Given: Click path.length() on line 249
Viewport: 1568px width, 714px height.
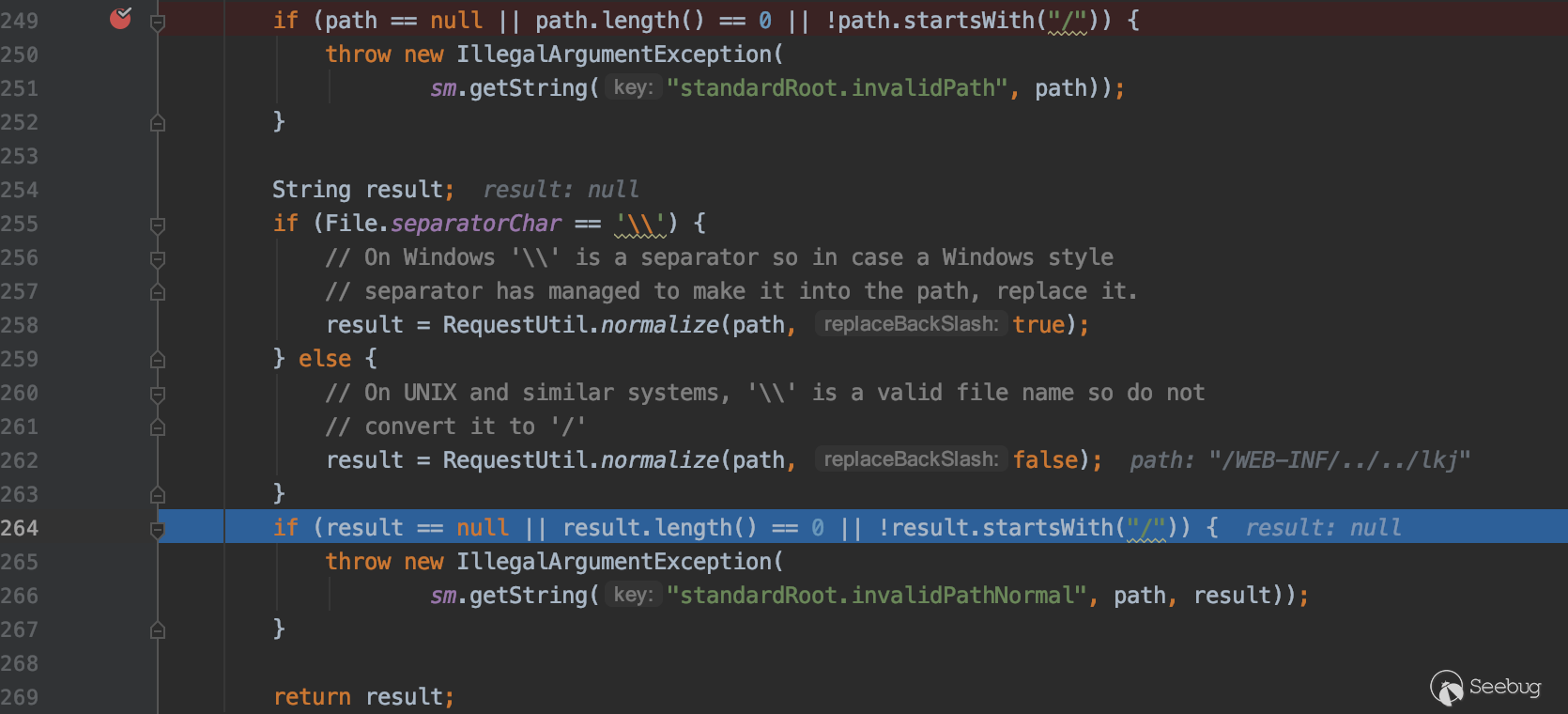Looking at the screenshot, I should click(621, 21).
